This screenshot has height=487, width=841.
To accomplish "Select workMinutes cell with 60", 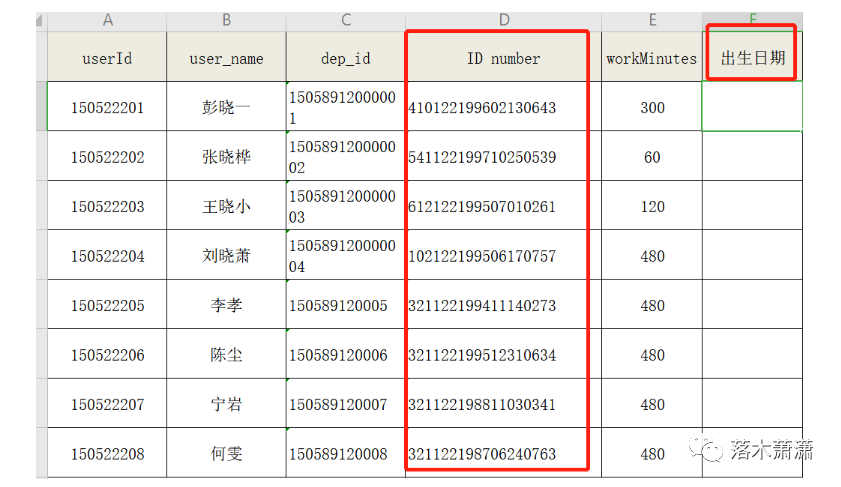I will click(x=652, y=156).
